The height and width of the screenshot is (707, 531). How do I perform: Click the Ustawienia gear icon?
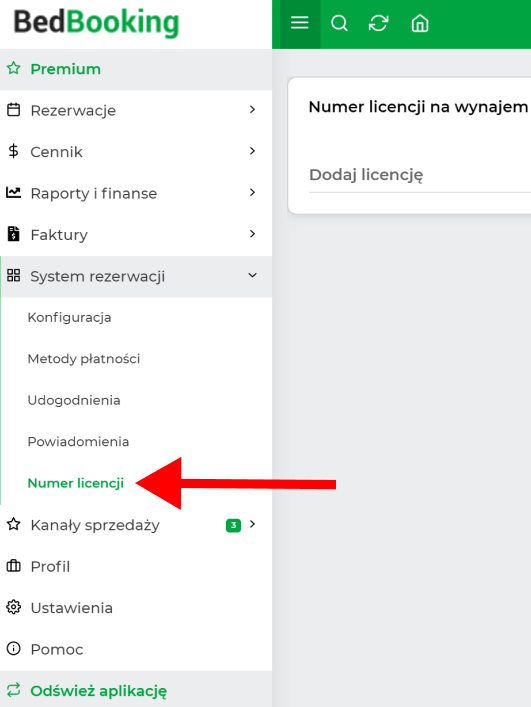(14, 607)
